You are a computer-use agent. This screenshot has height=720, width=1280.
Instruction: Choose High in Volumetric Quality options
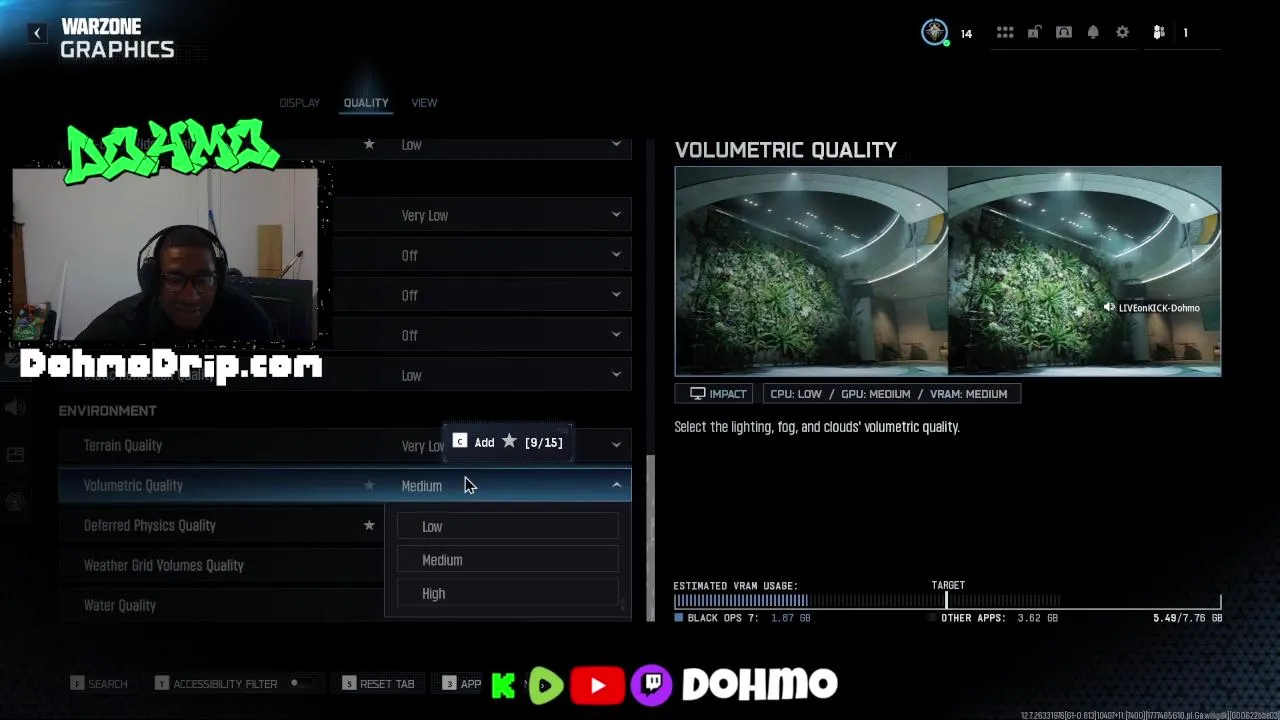tap(508, 593)
